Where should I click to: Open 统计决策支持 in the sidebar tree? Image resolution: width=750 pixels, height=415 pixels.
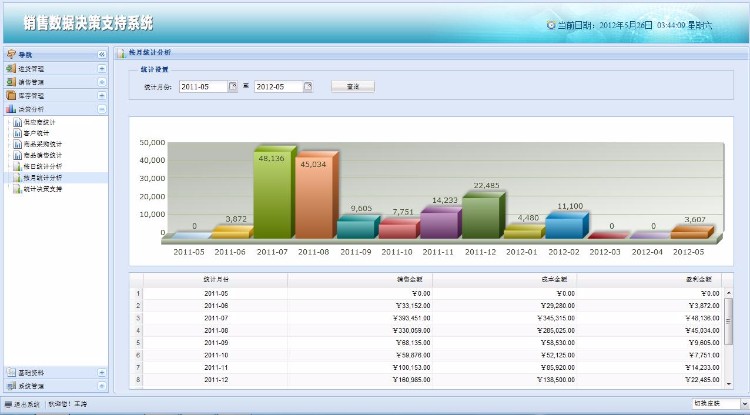click(x=42, y=188)
